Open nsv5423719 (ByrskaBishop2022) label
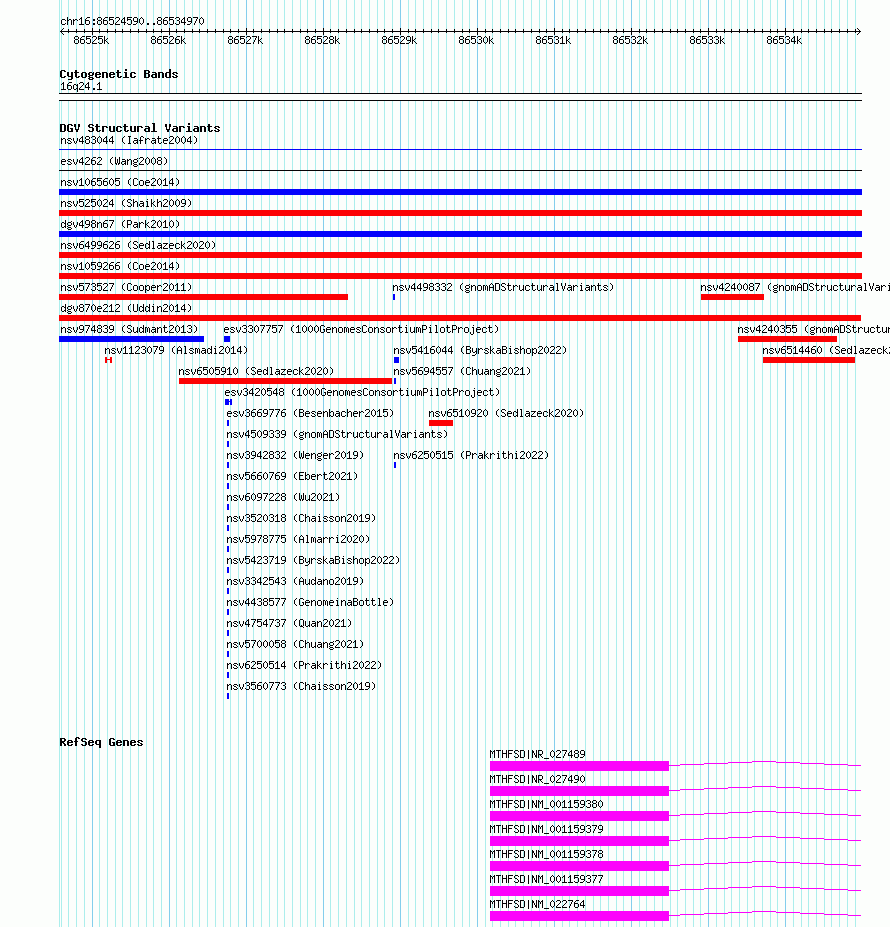890x927 pixels. point(313,560)
